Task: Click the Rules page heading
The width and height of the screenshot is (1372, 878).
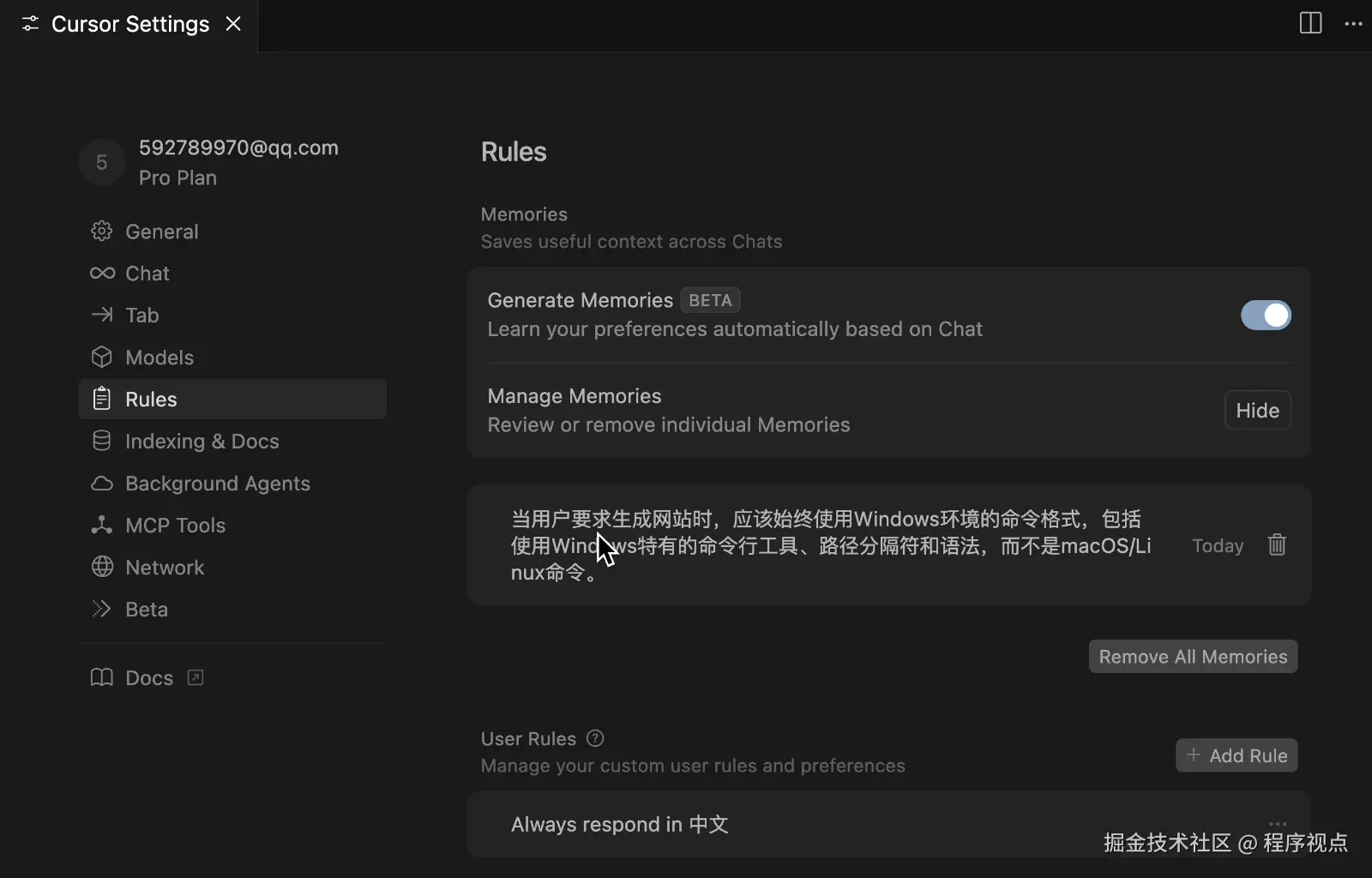Action: (514, 152)
